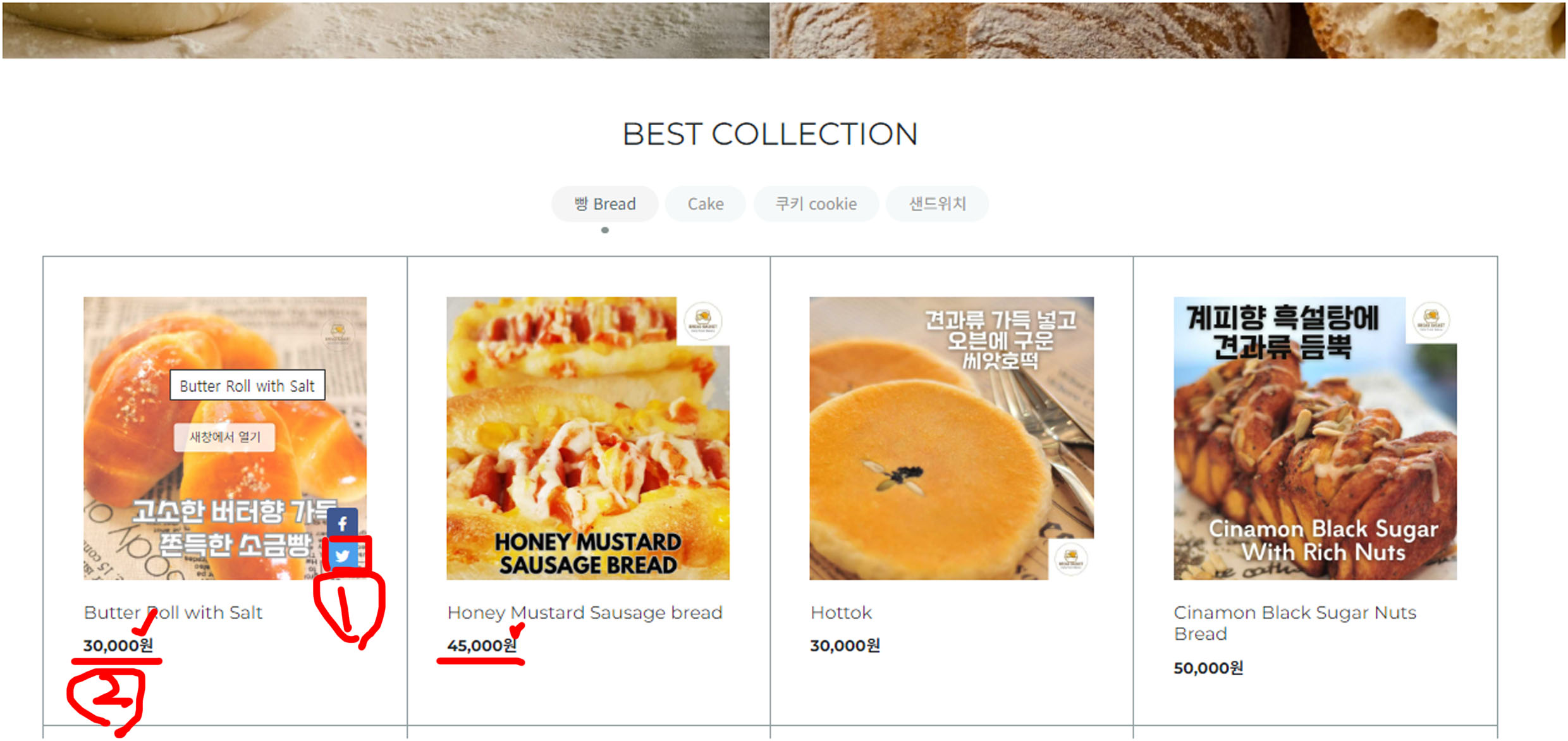Open Honey Mustard Sausage bread link
This screenshot has height=741, width=1568.
point(584,613)
